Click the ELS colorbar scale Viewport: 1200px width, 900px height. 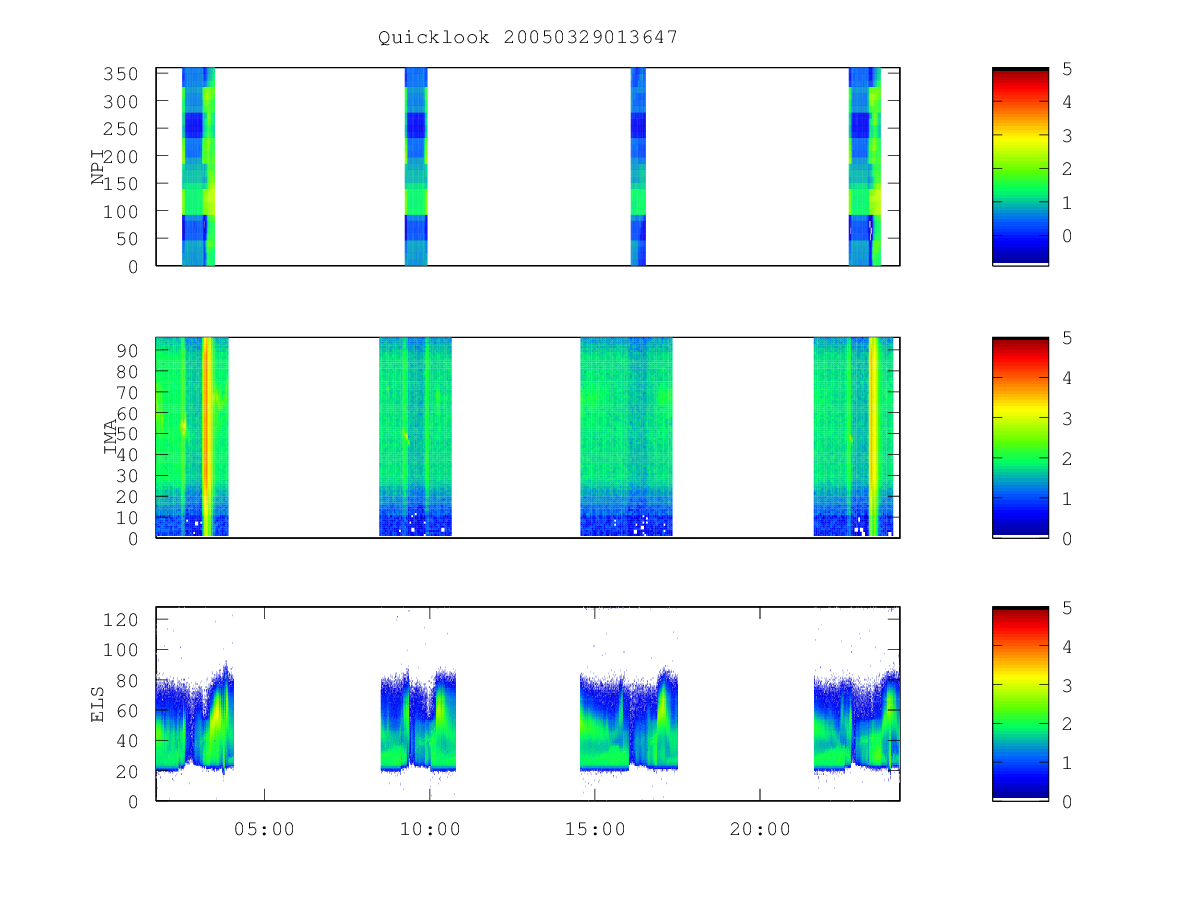(1020, 703)
